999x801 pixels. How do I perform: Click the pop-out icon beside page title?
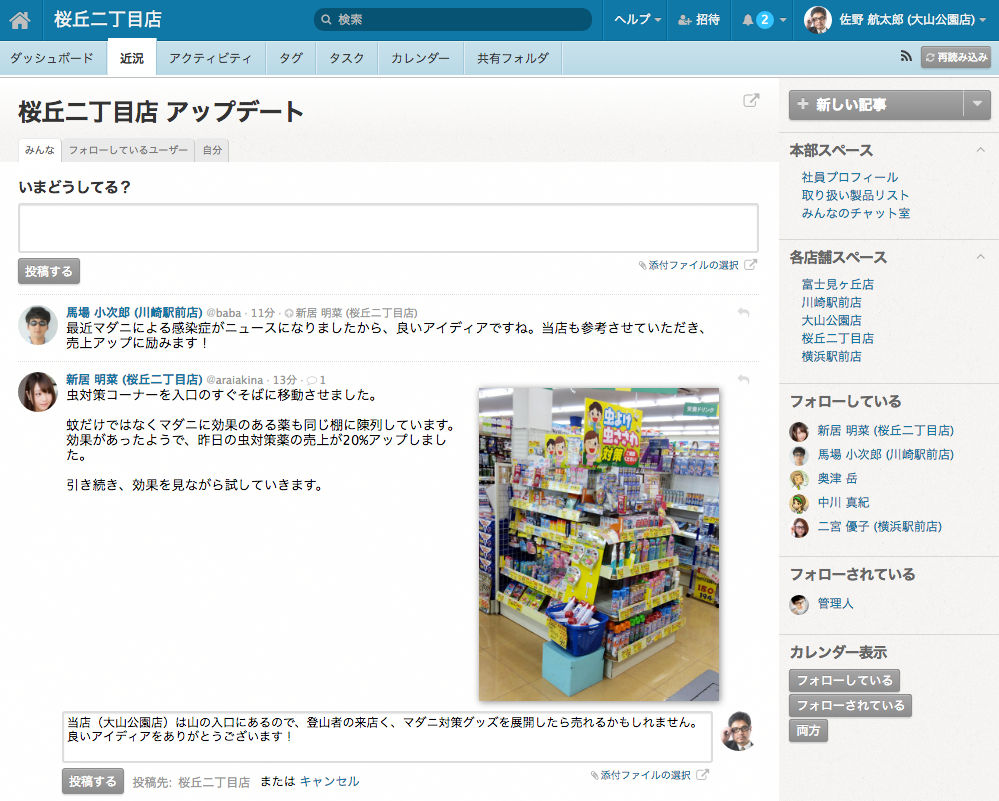coord(751,101)
